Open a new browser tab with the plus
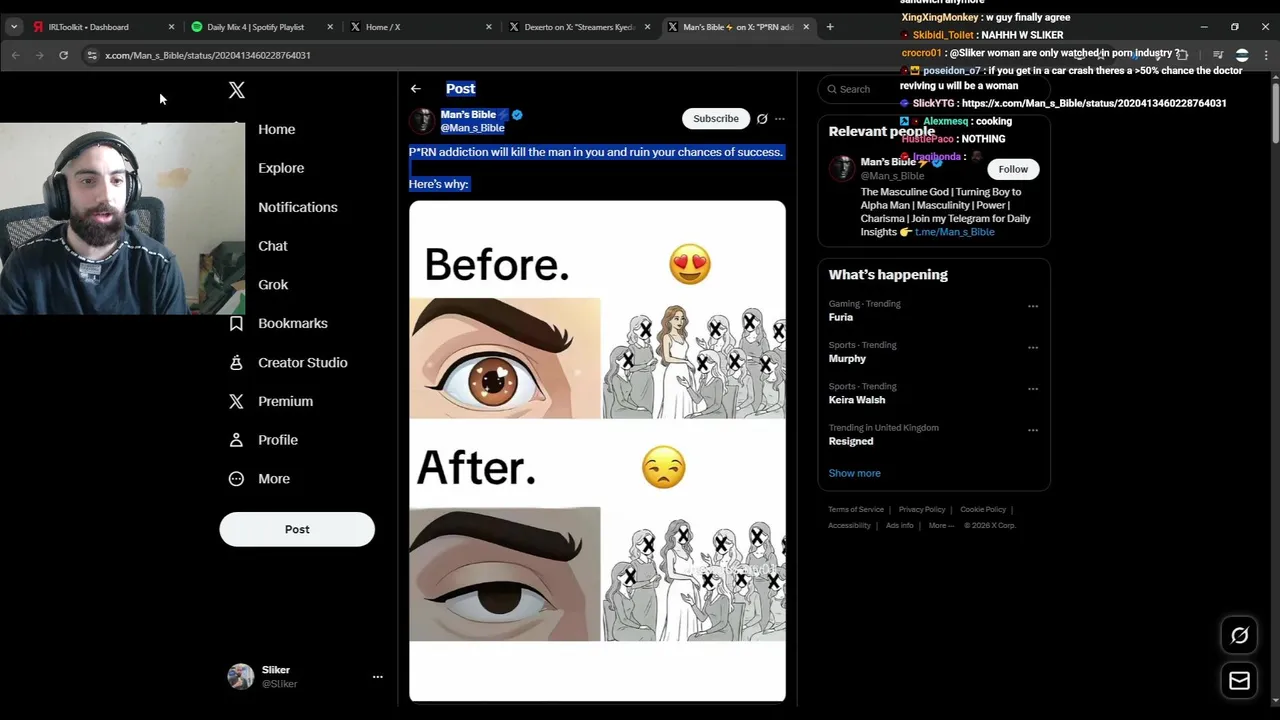Image resolution: width=1280 pixels, height=720 pixels. click(x=830, y=27)
